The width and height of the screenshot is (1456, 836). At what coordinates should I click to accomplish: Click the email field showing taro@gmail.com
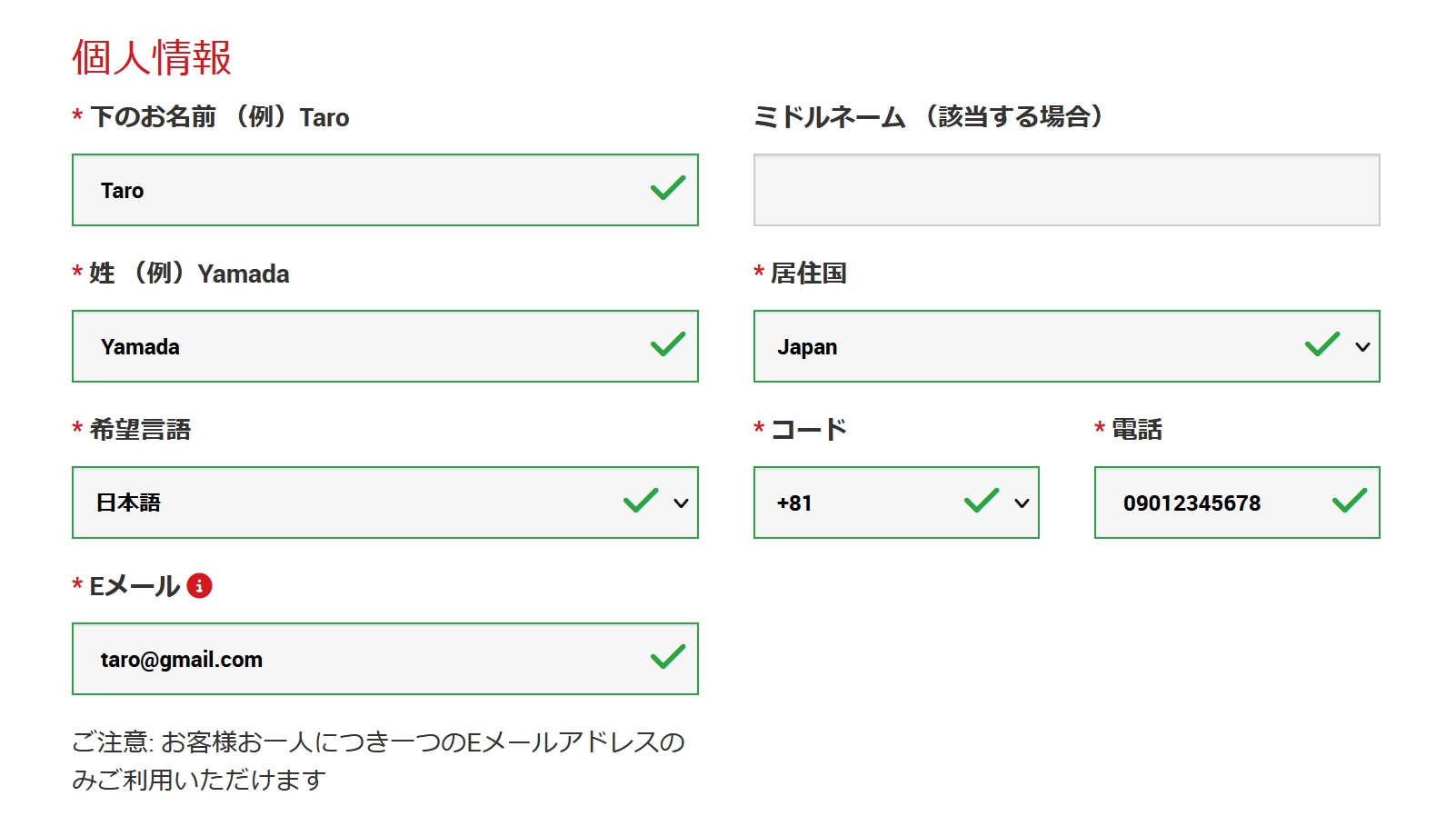pos(385,659)
